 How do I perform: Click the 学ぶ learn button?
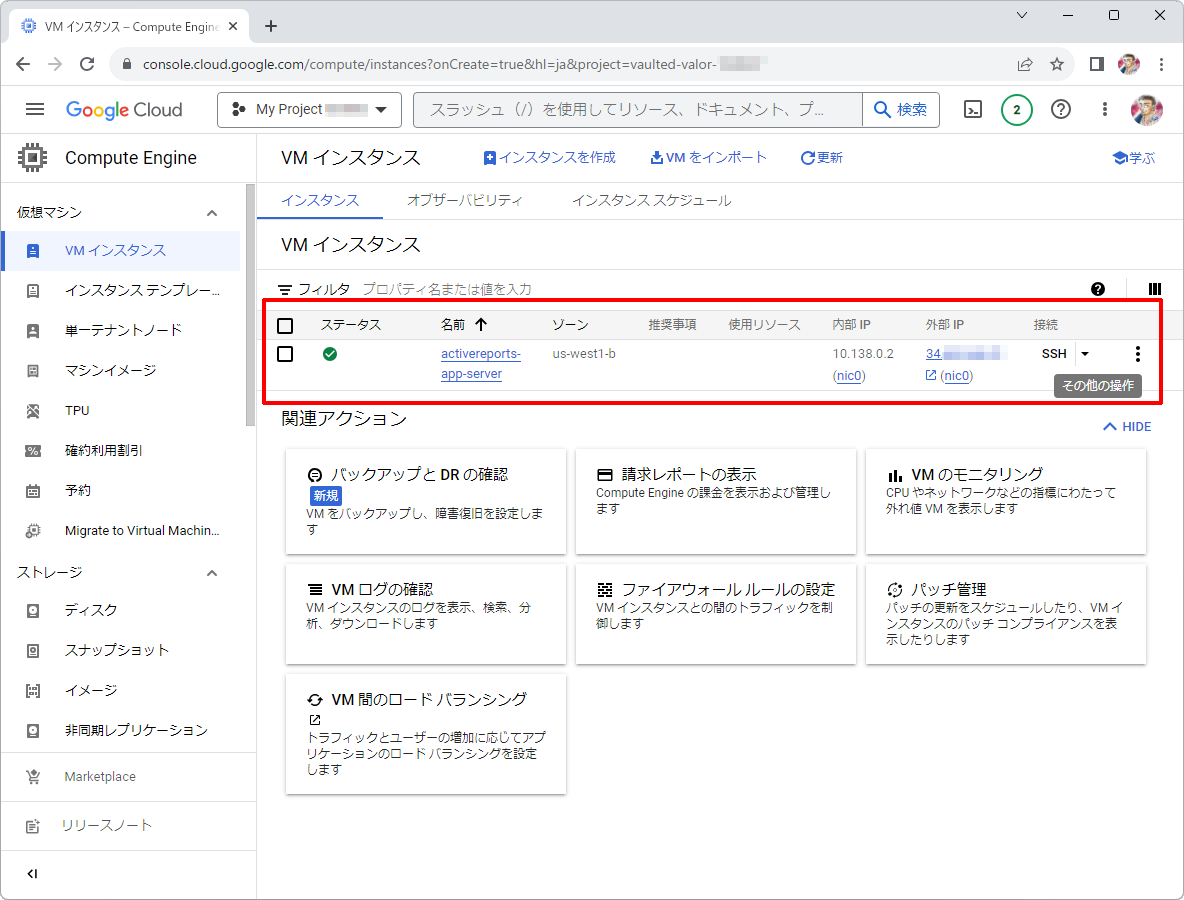point(1134,158)
